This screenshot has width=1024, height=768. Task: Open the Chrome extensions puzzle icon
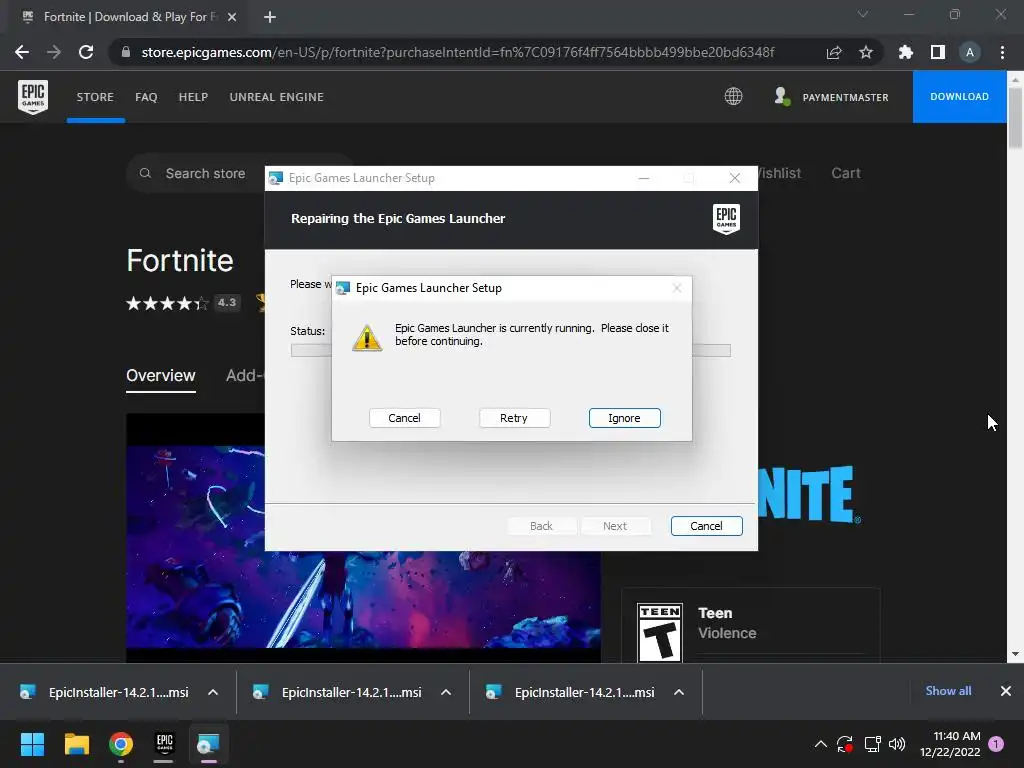point(905,52)
